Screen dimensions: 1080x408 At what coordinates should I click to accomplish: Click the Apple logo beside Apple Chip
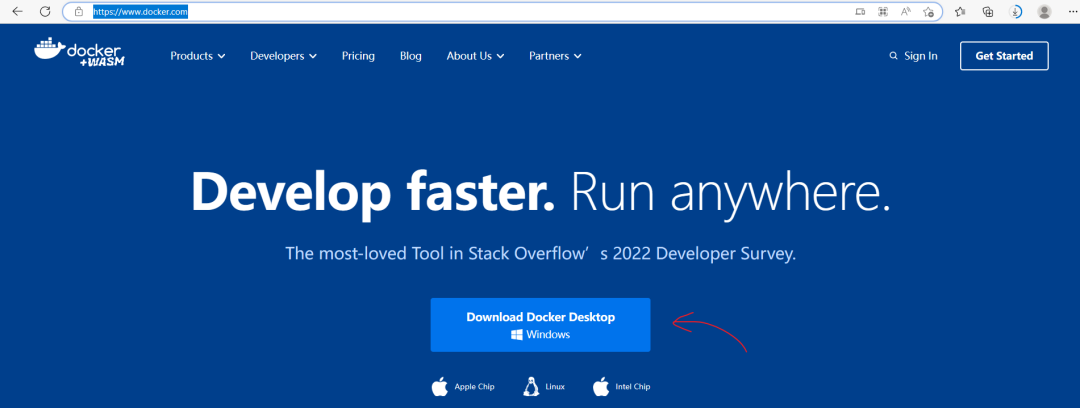click(x=439, y=387)
